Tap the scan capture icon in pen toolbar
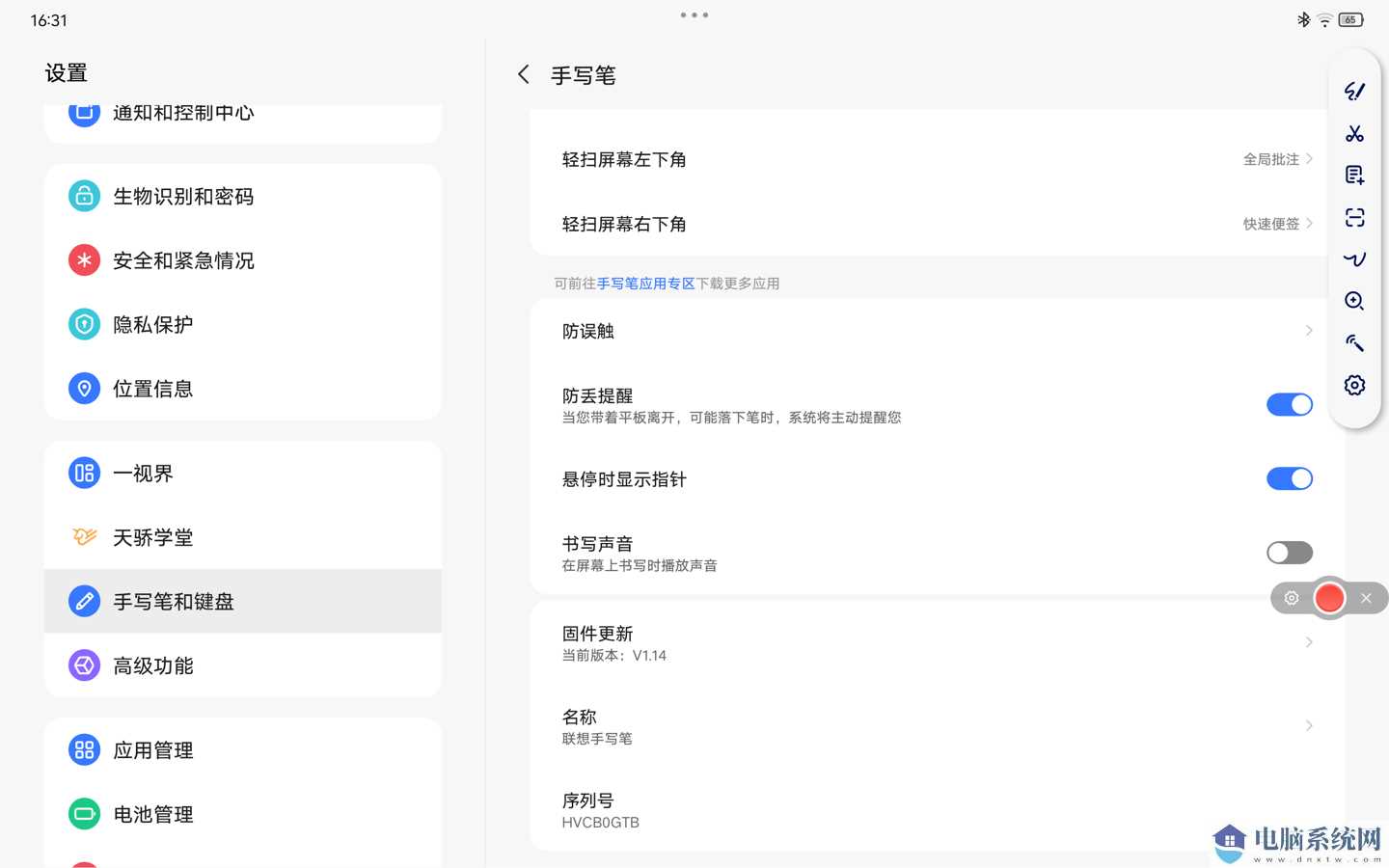Screen dimensions: 1389x868 pos(1354,217)
